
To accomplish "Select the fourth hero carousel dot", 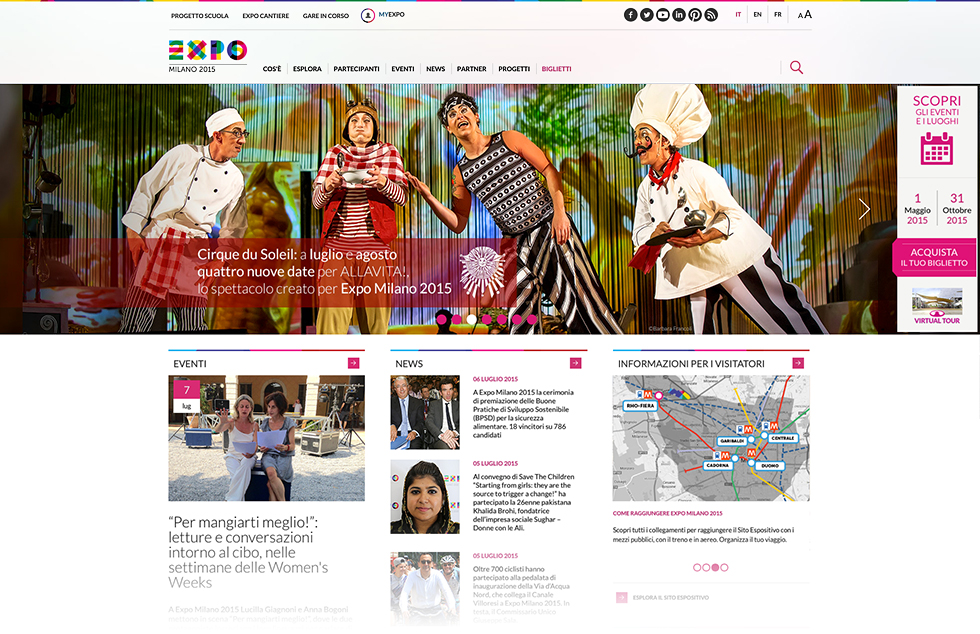I will pyautogui.click(x=486, y=320).
